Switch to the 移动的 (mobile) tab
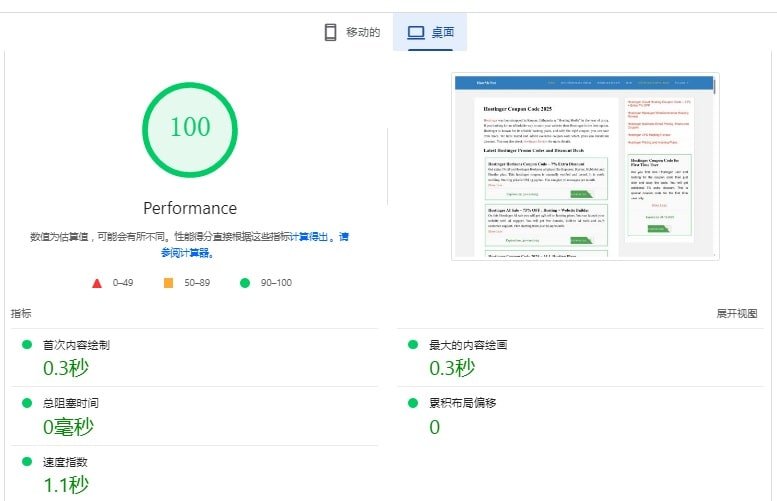 pos(362,32)
